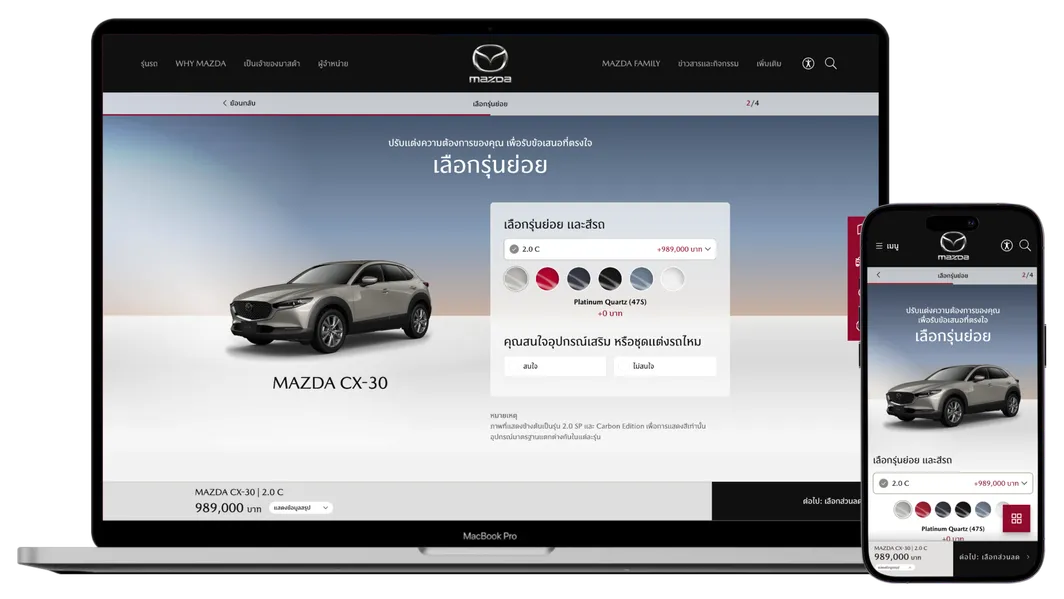Pick the dark gray swatch on phone
1064x599 pixels.
[943, 509]
